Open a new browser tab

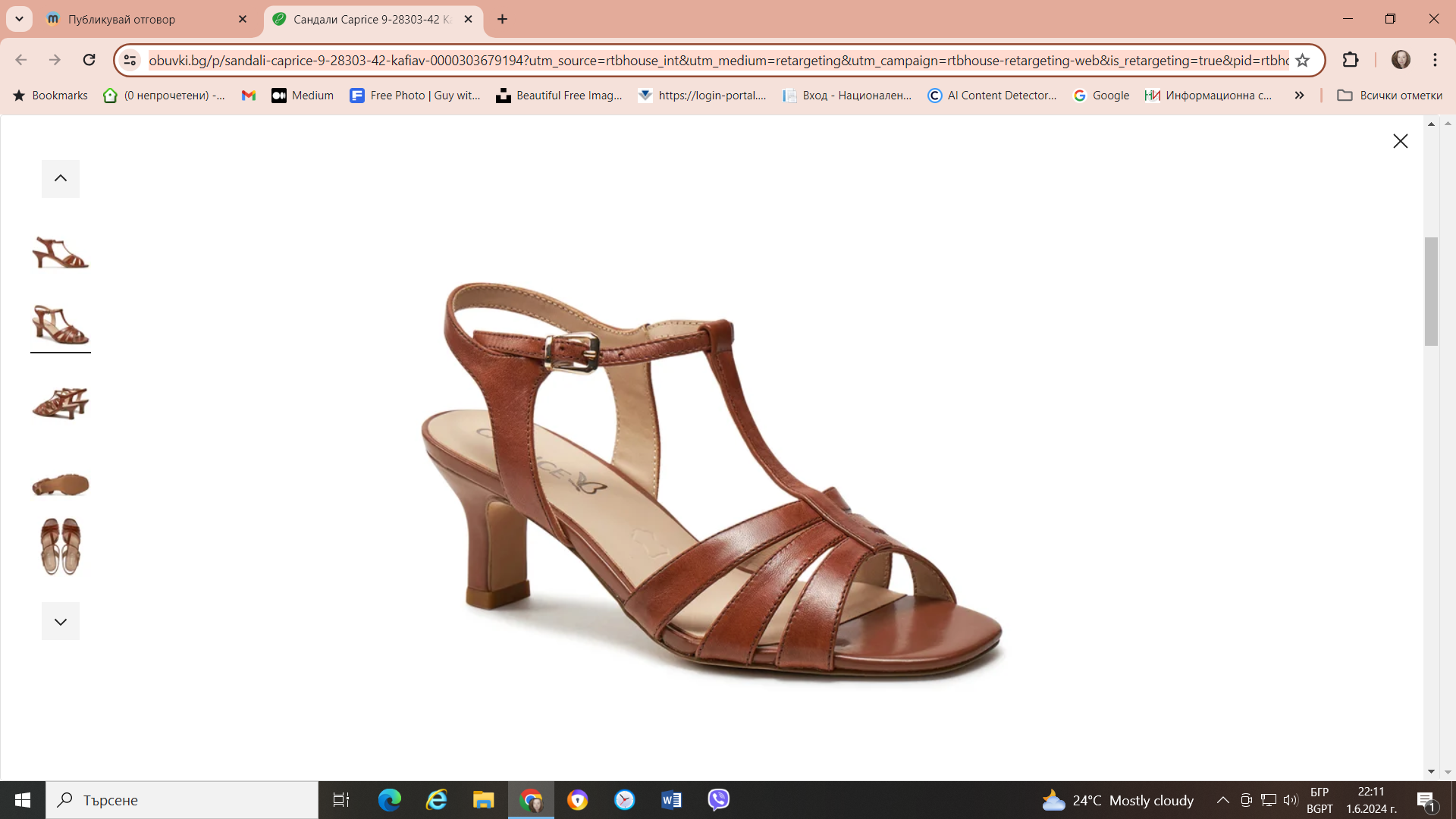502,19
